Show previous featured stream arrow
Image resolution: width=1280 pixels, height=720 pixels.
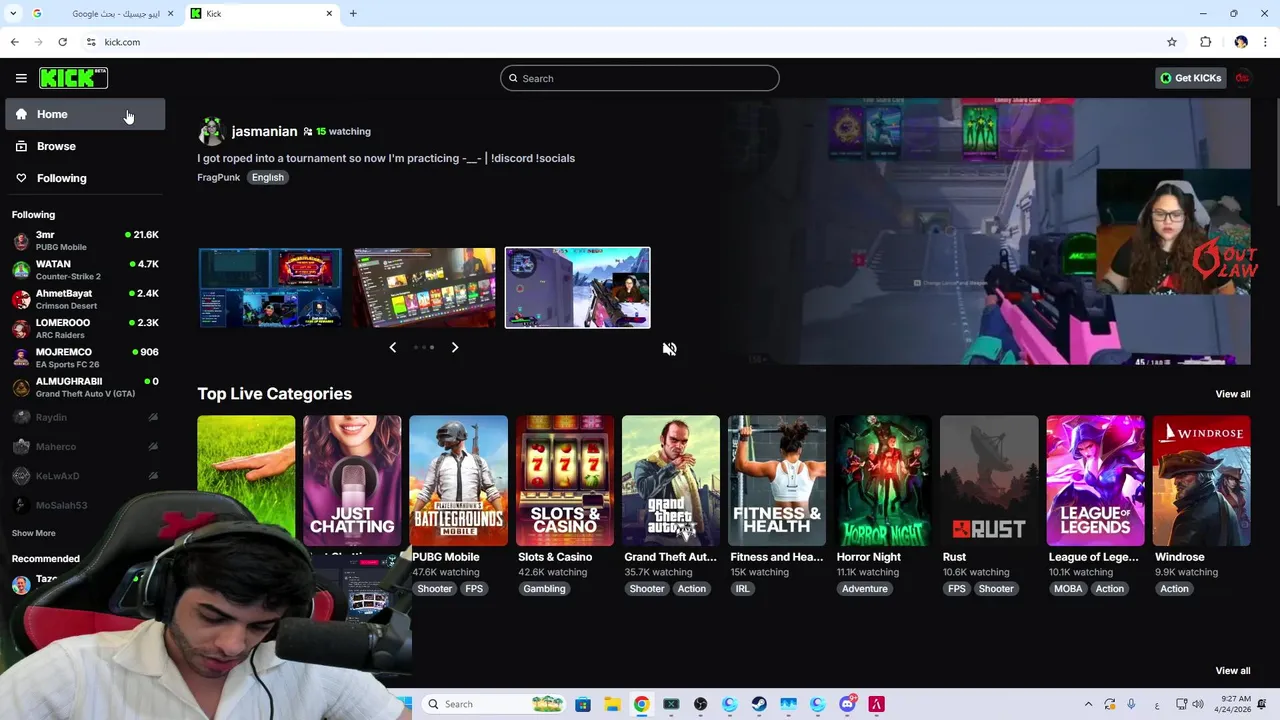392,347
